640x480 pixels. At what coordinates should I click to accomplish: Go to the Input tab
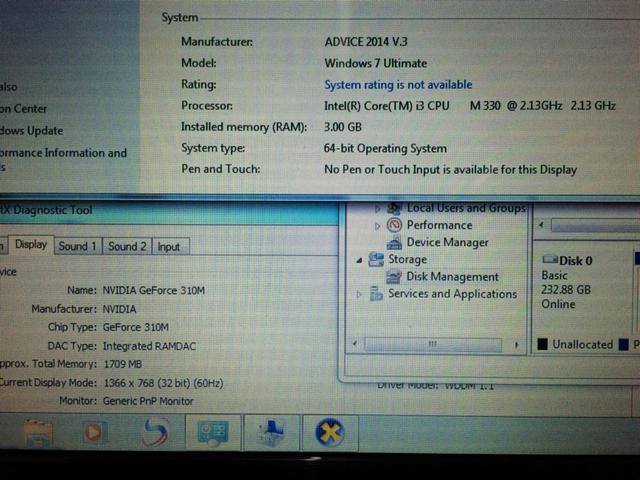[169, 246]
